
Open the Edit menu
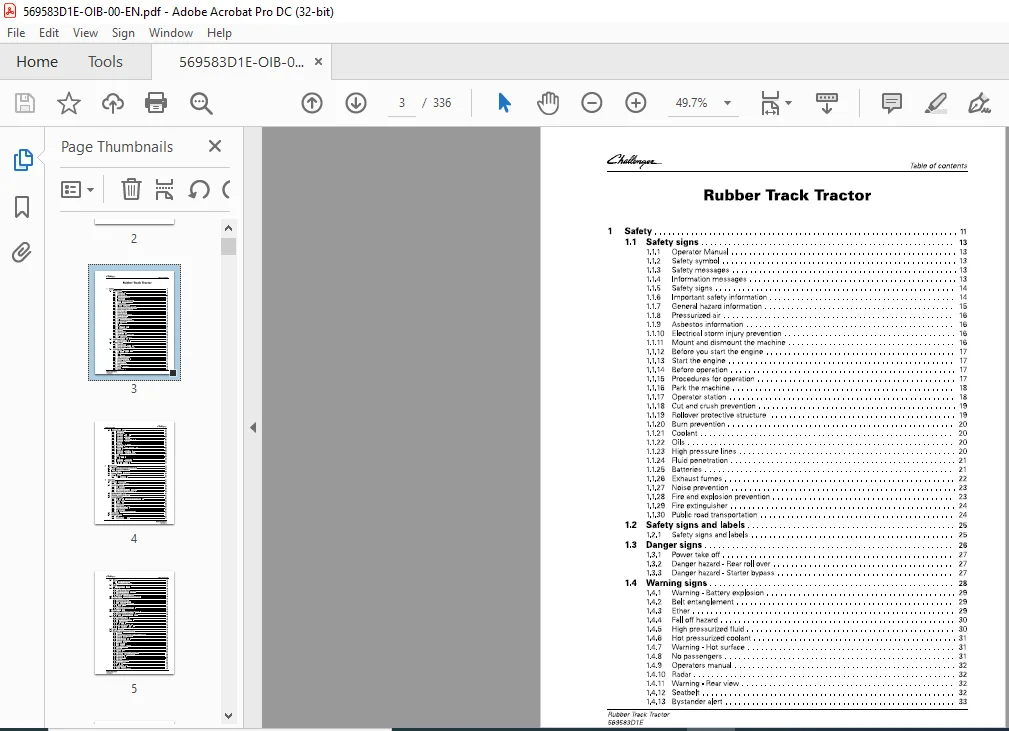coord(49,33)
